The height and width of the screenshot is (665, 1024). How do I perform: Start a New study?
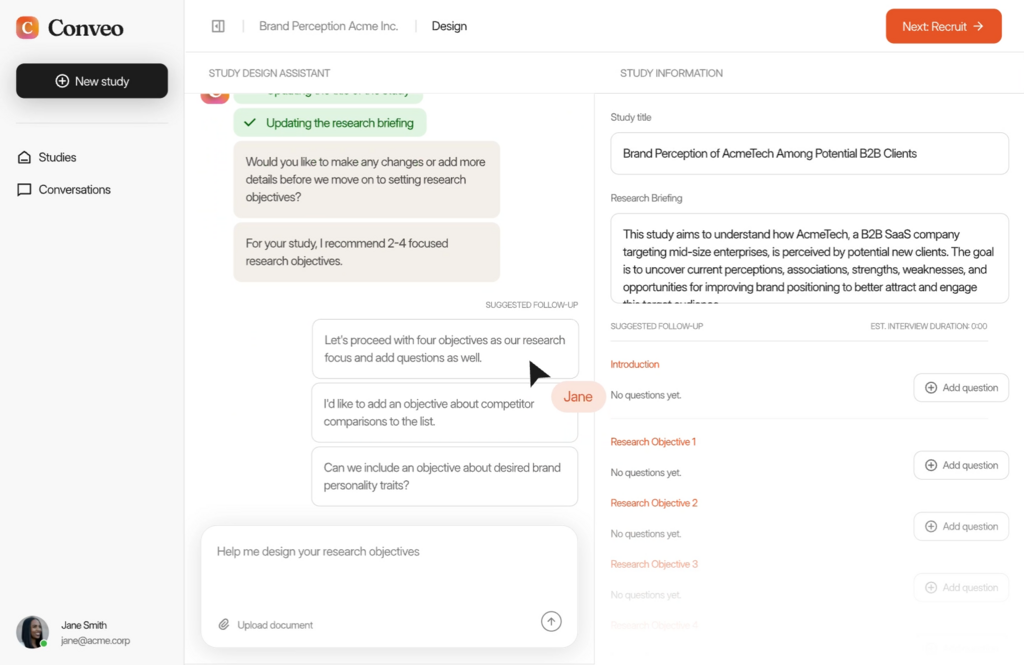92,81
